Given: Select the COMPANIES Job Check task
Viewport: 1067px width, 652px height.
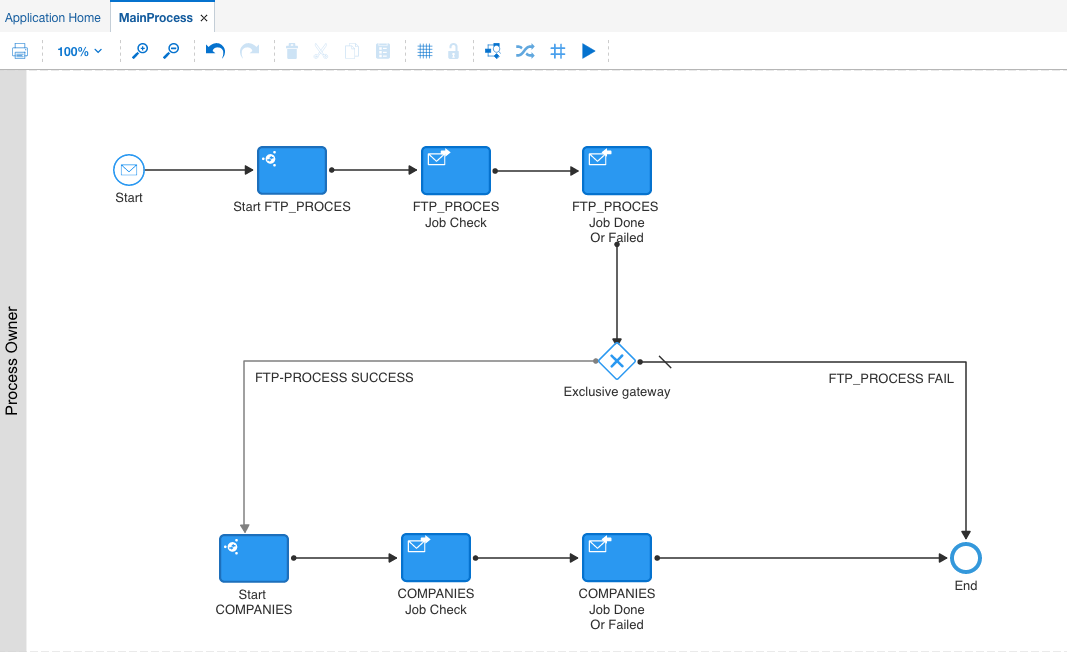Looking at the screenshot, I should click(436, 558).
